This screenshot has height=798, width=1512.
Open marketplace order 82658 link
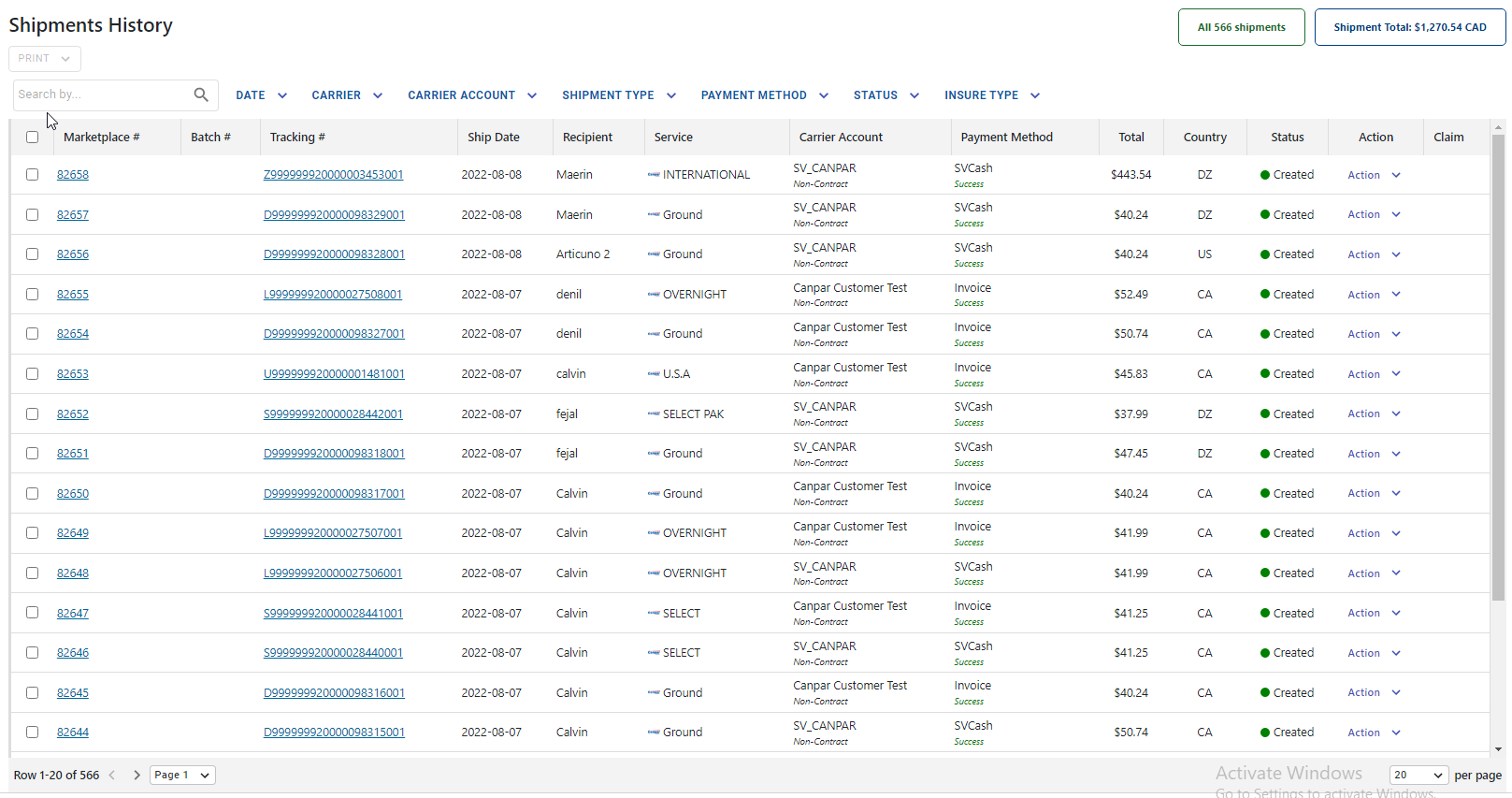[x=73, y=175]
